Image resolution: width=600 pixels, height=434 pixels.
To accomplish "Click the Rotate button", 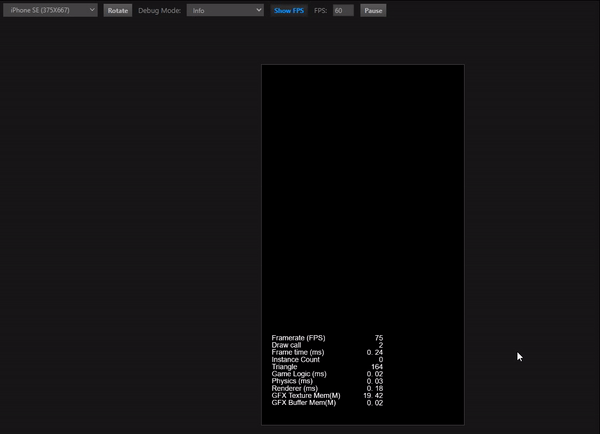I will coord(117,11).
